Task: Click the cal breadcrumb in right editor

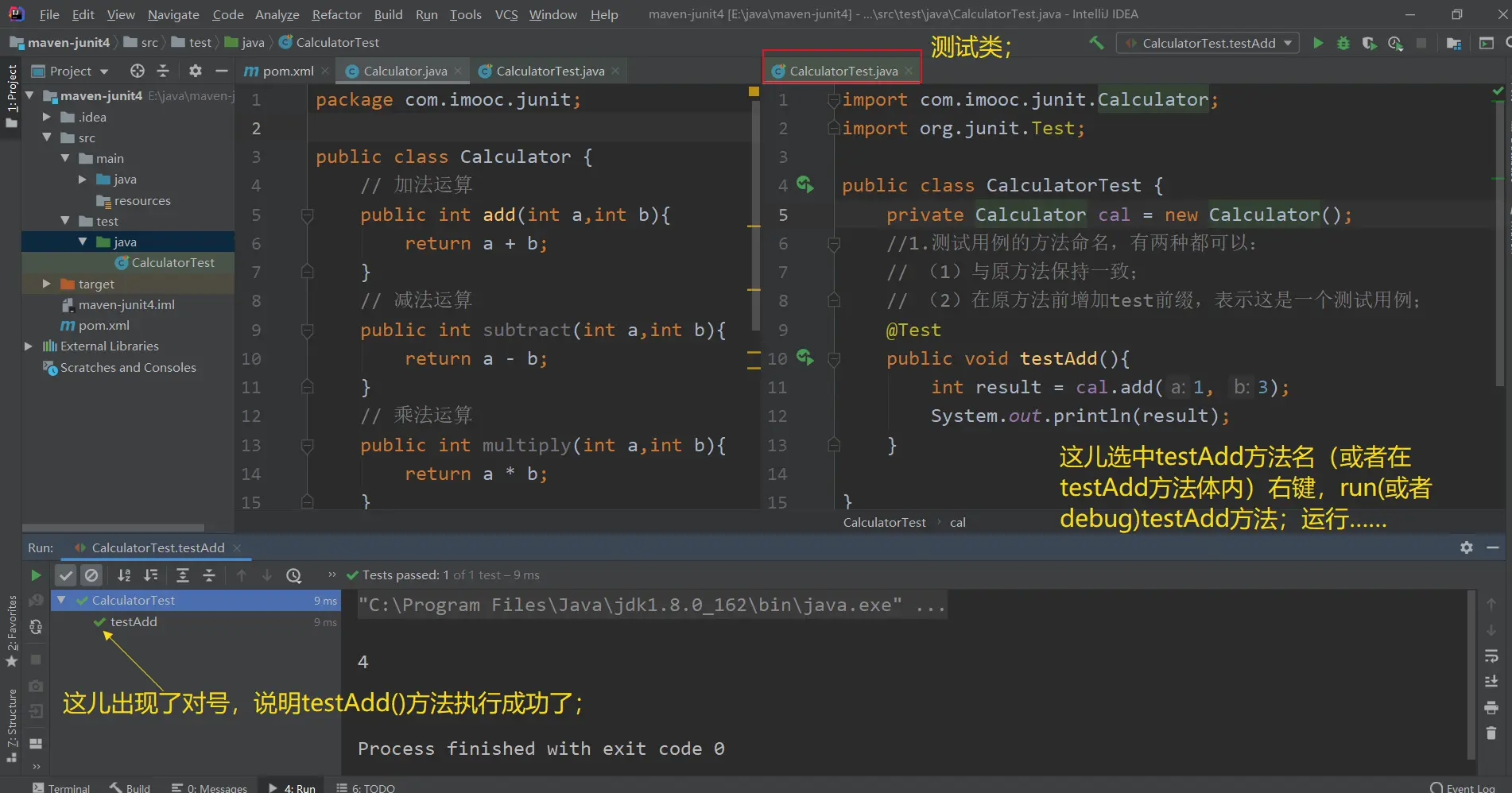Action: (x=957, y=522)
